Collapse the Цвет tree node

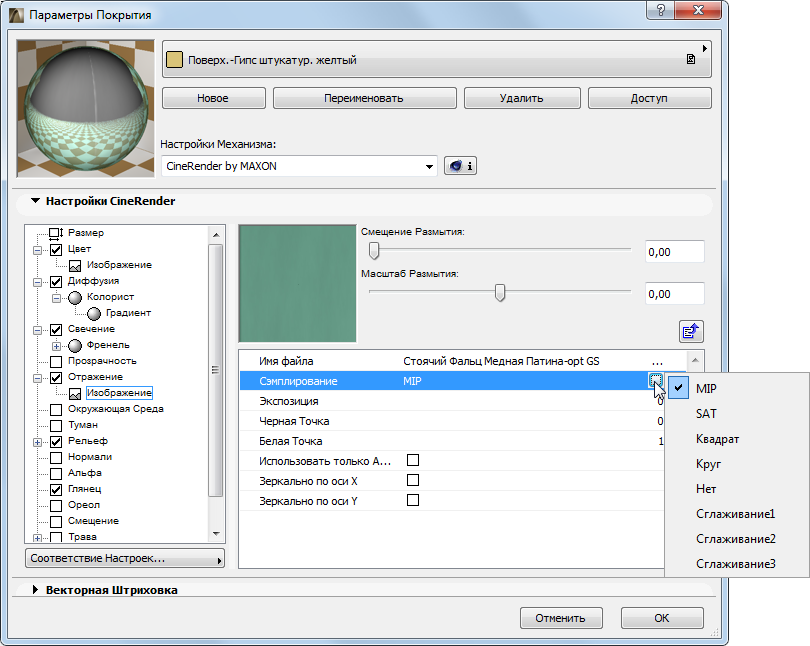[37, 250]
